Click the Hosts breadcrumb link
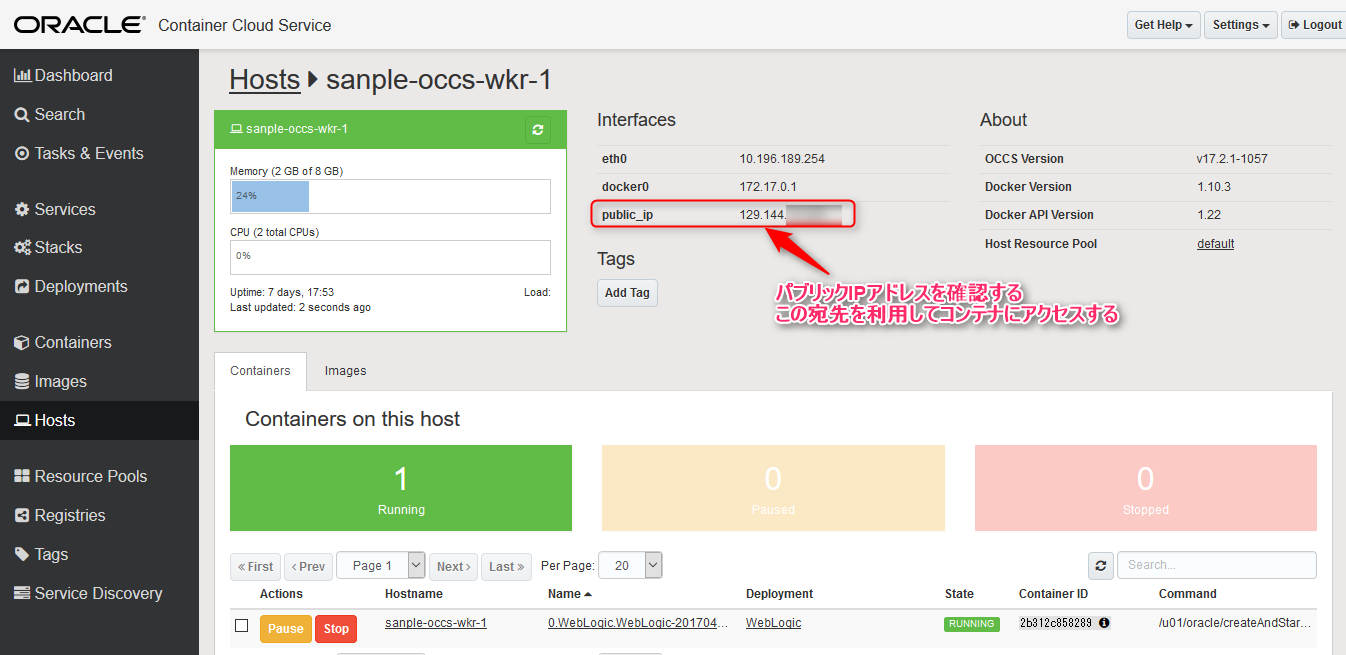The height and width of the screenshot is (655, 1346). coord(265,80)
